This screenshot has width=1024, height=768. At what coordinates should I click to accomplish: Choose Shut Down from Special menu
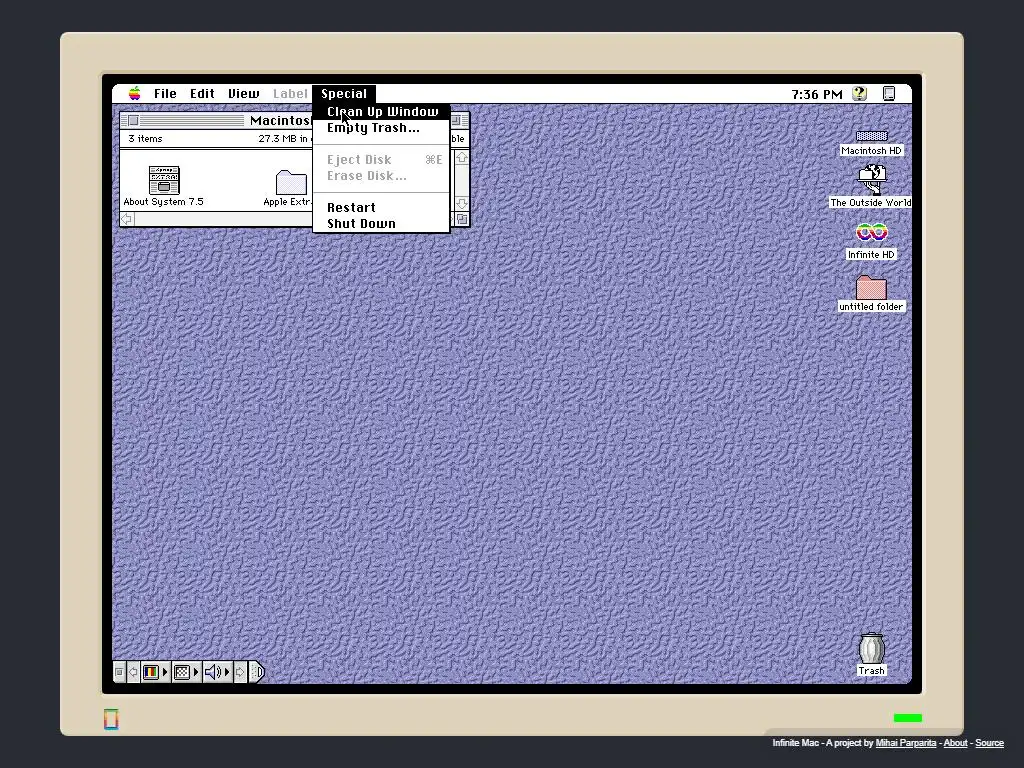(x=382, y=224)
